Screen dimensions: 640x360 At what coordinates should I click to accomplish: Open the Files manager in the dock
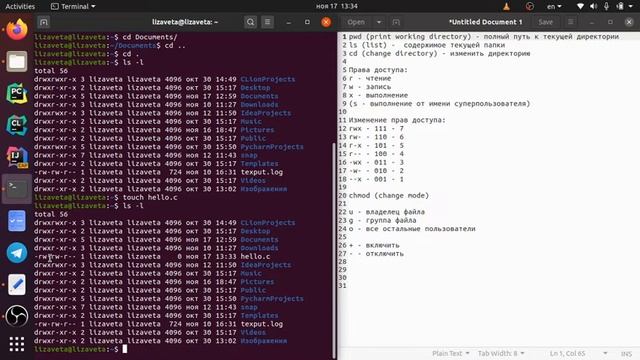coord(17,61)
